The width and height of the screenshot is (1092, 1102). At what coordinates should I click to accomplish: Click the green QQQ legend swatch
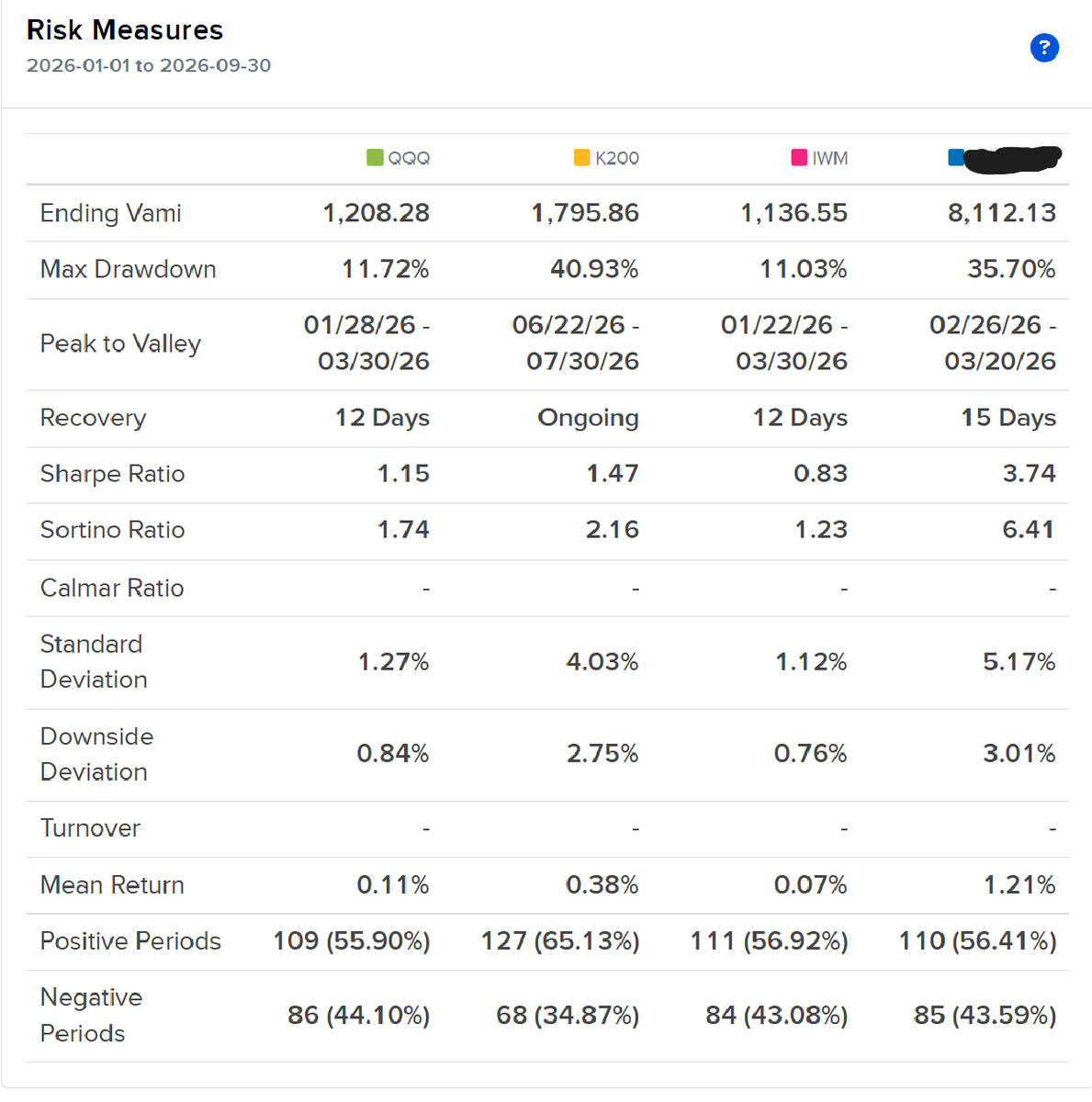coord(374,158)
